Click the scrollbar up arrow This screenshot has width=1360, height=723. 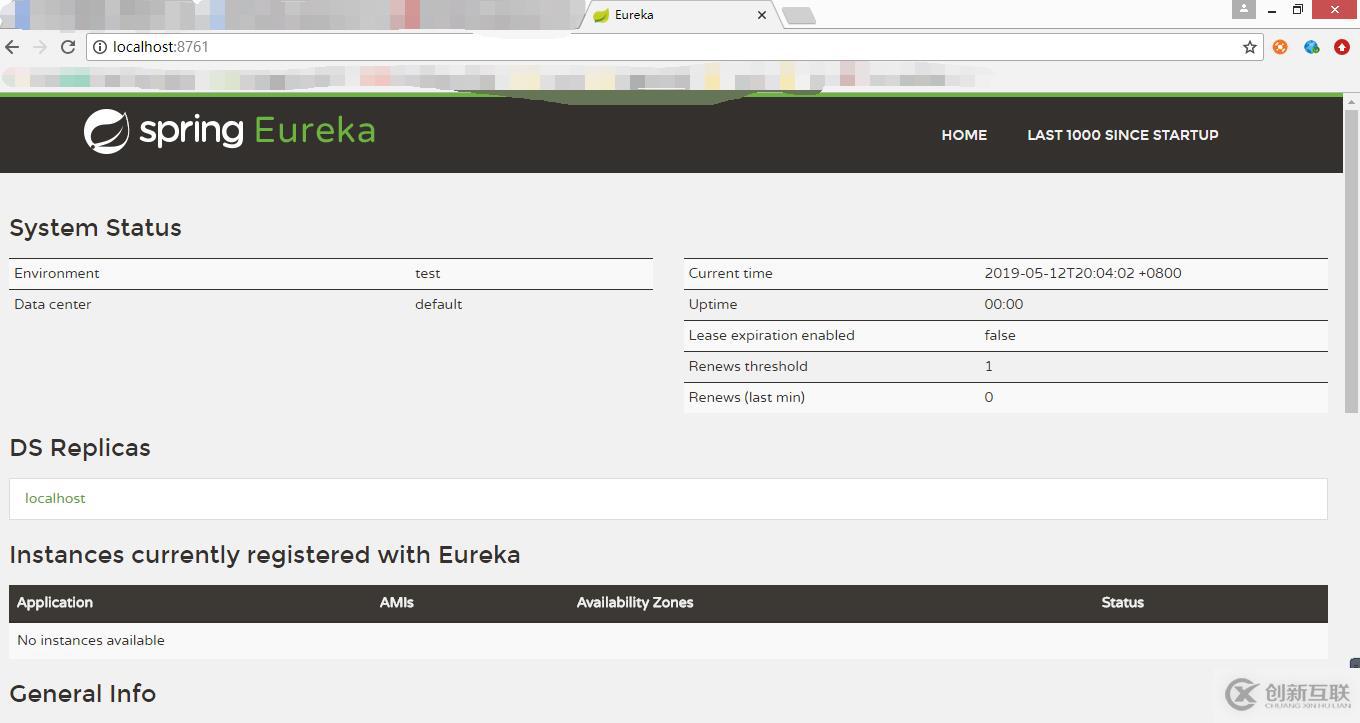1351,102
